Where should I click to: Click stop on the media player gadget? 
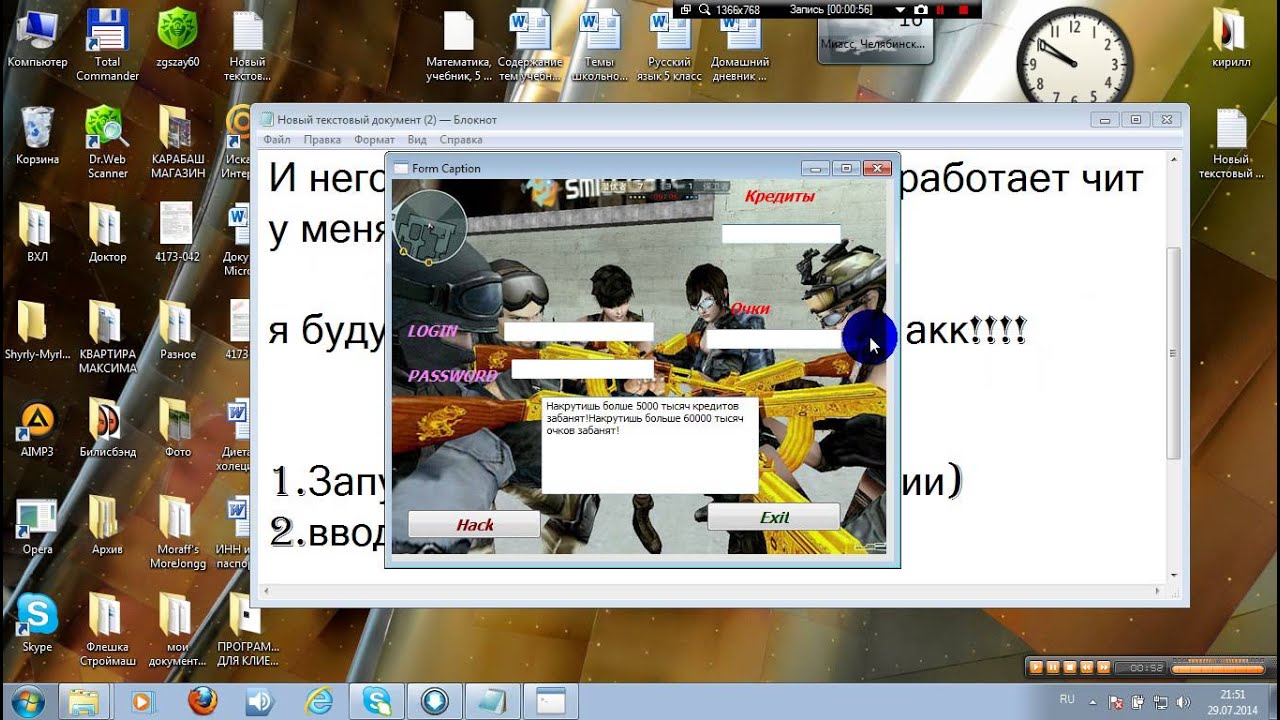tap(1070, 666)
